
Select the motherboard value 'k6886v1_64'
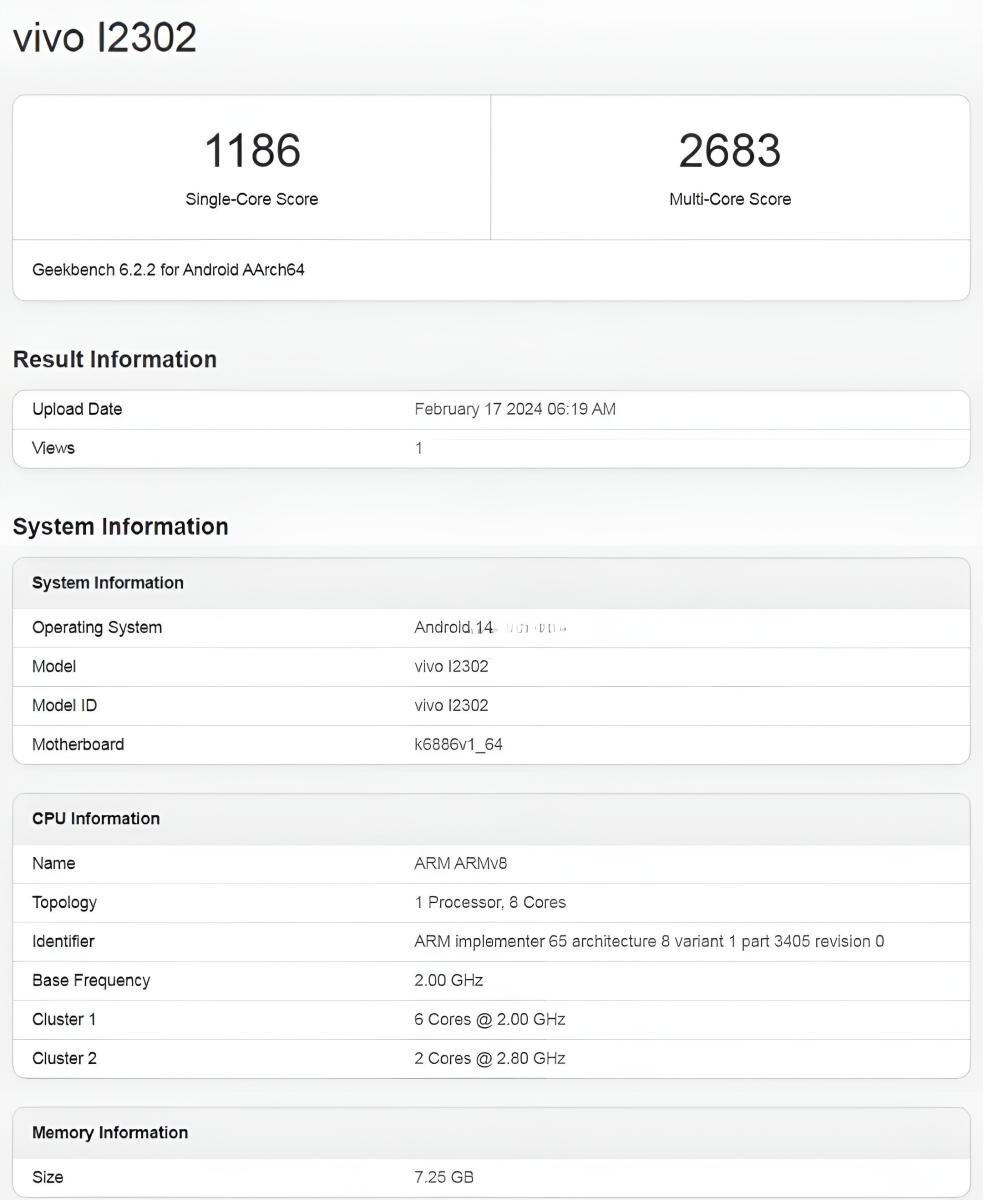point(458,744)
